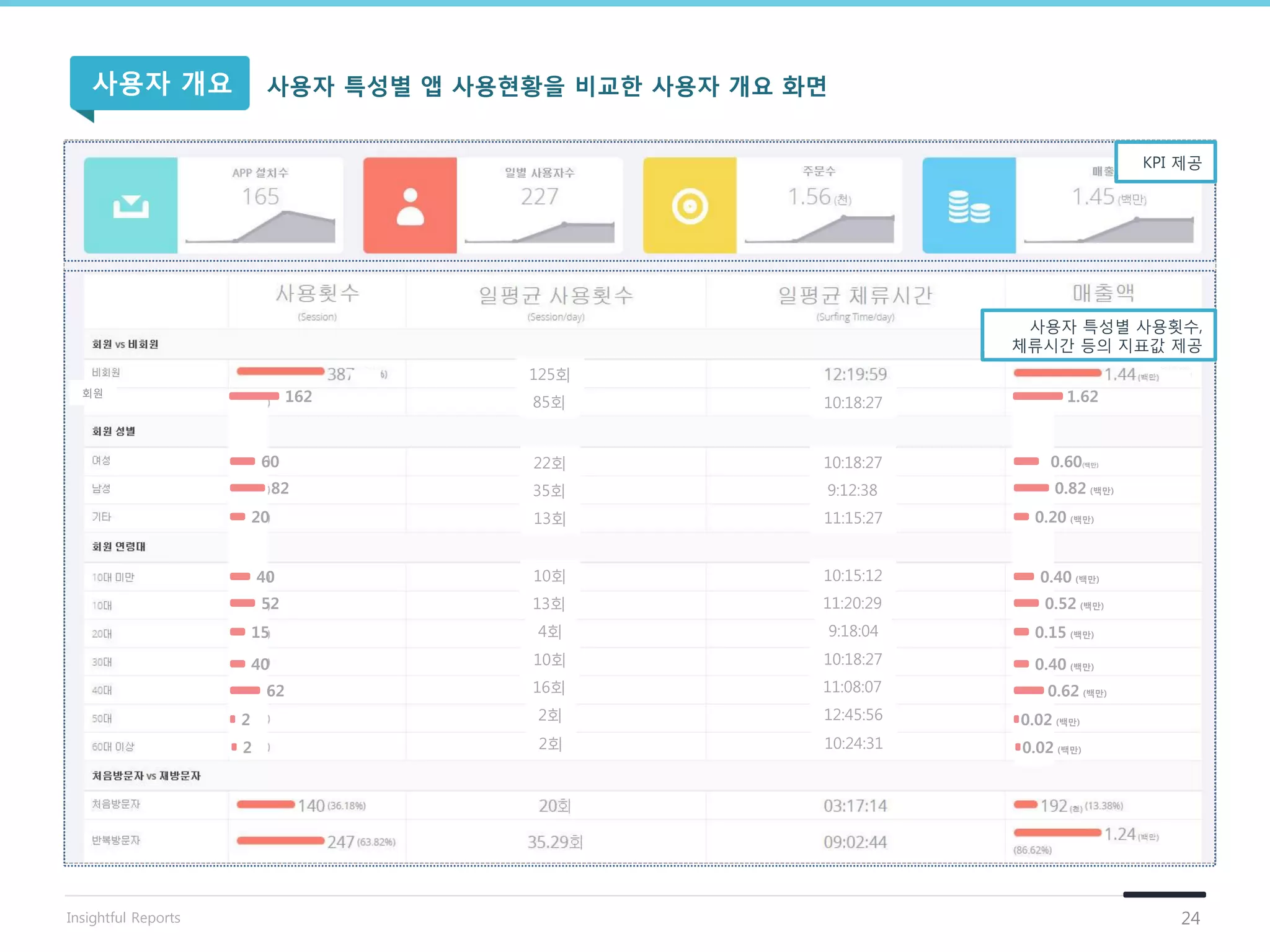Screen dimensions: 1270x952
Task: Open the 일별 사용자수 227 sparkline chart
Action: pos(540,232)
